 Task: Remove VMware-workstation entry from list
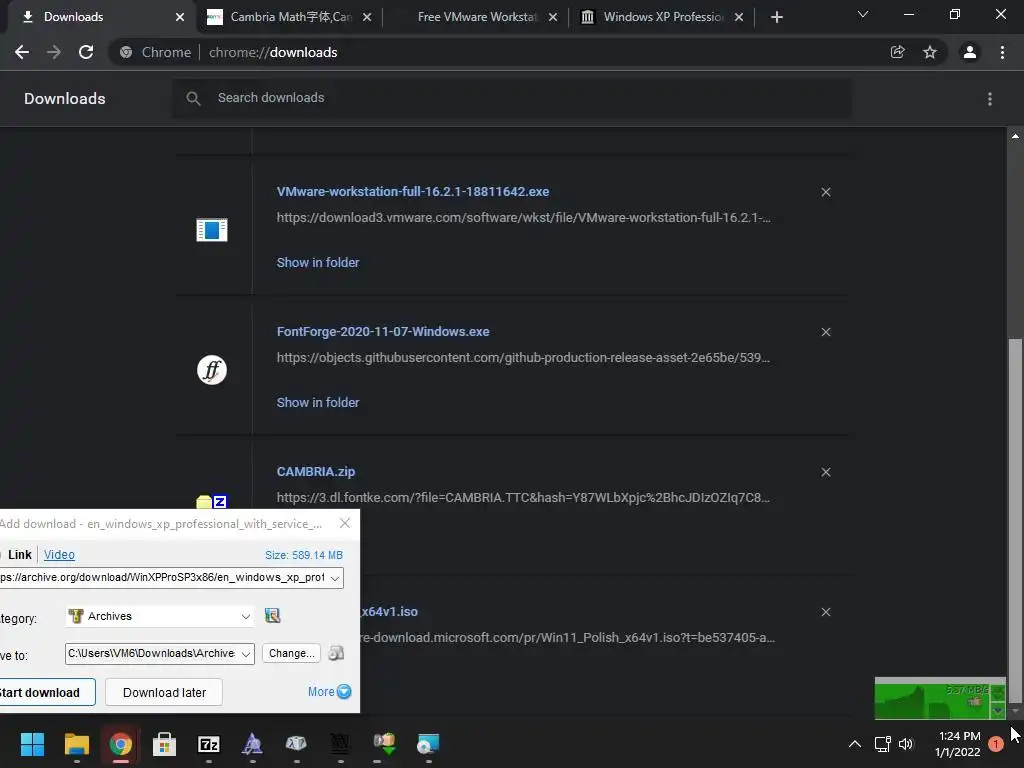coord(826,192)
